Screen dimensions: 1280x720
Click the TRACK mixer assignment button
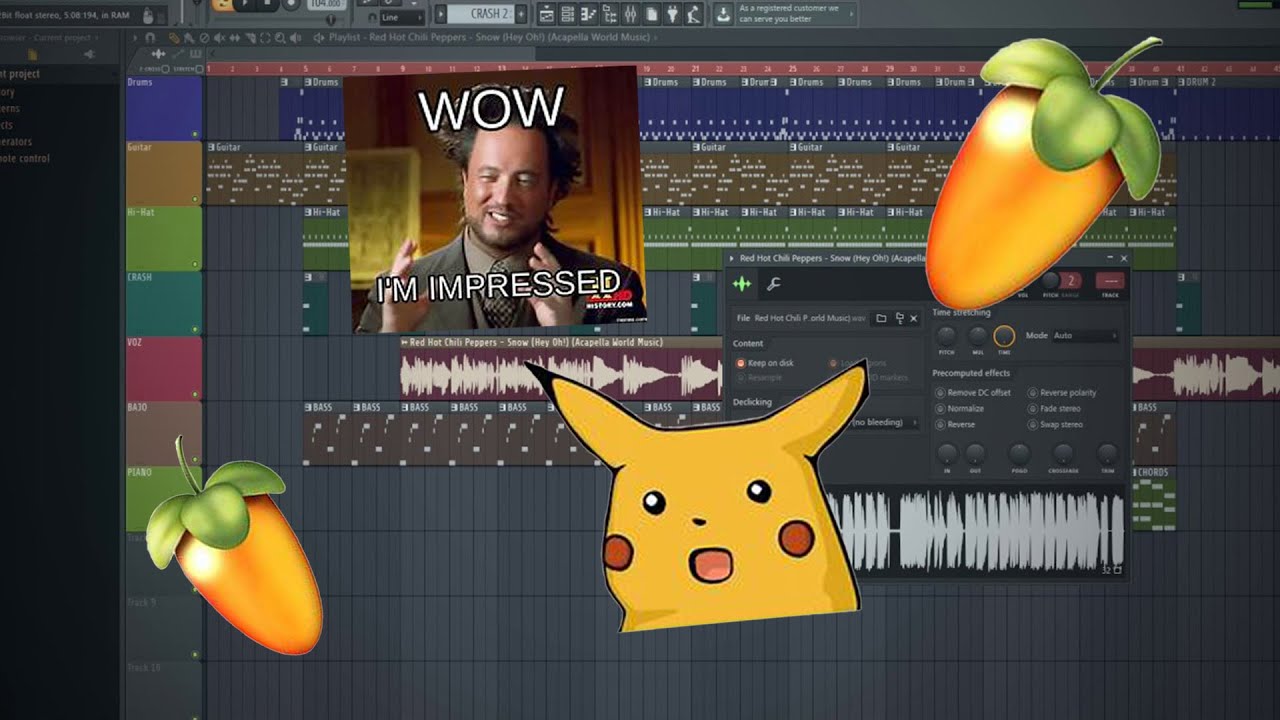tap(1110, 281)
